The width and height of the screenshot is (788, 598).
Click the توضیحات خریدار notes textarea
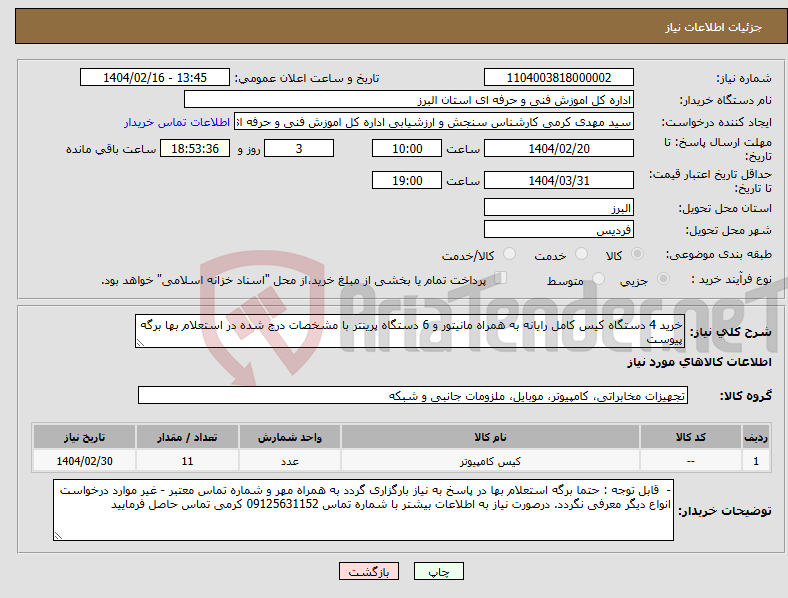[363, 510]
